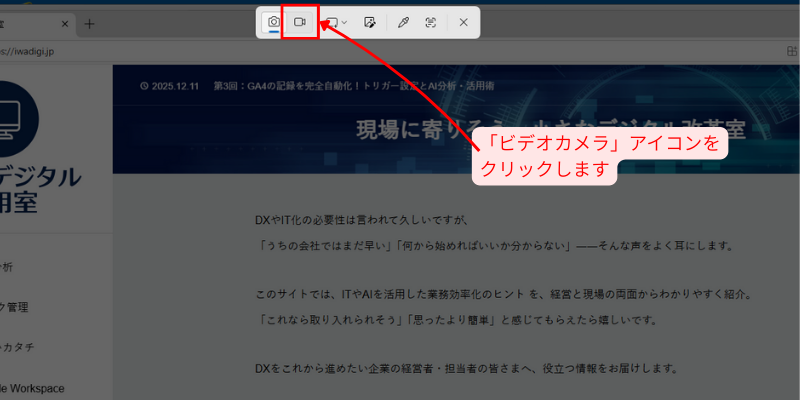Activate the text extractor scan icon
The width and height of the screenshot is (800, 400).
point(431,22)
